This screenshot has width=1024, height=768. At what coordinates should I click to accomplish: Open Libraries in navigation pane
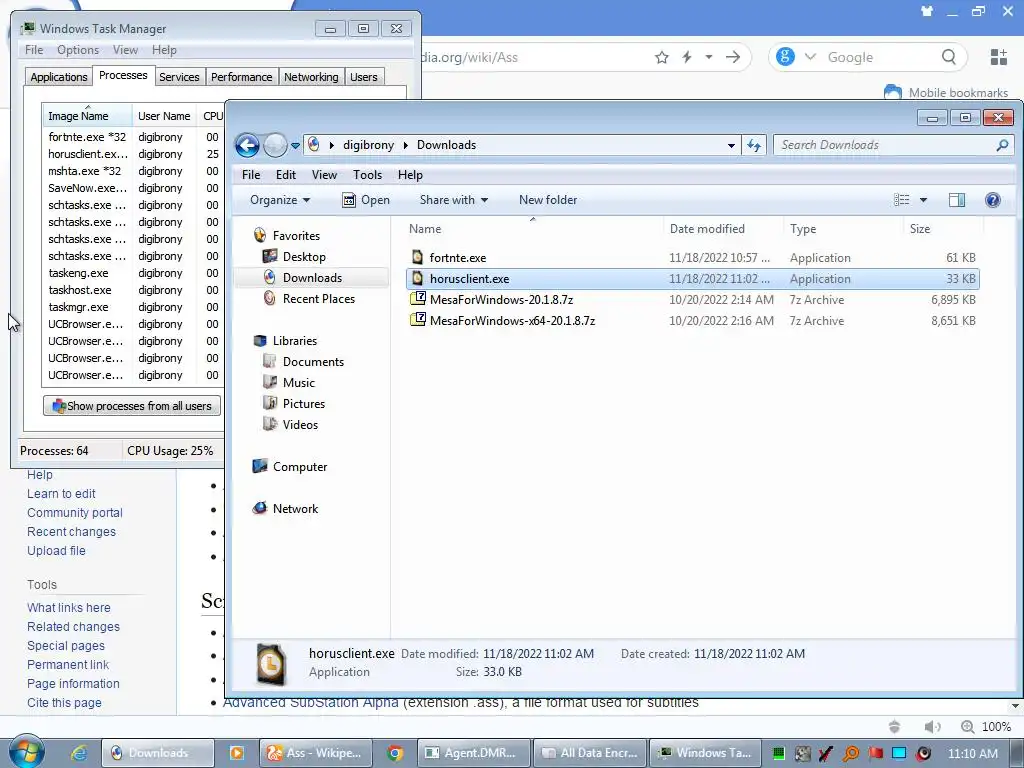(295, 341)
